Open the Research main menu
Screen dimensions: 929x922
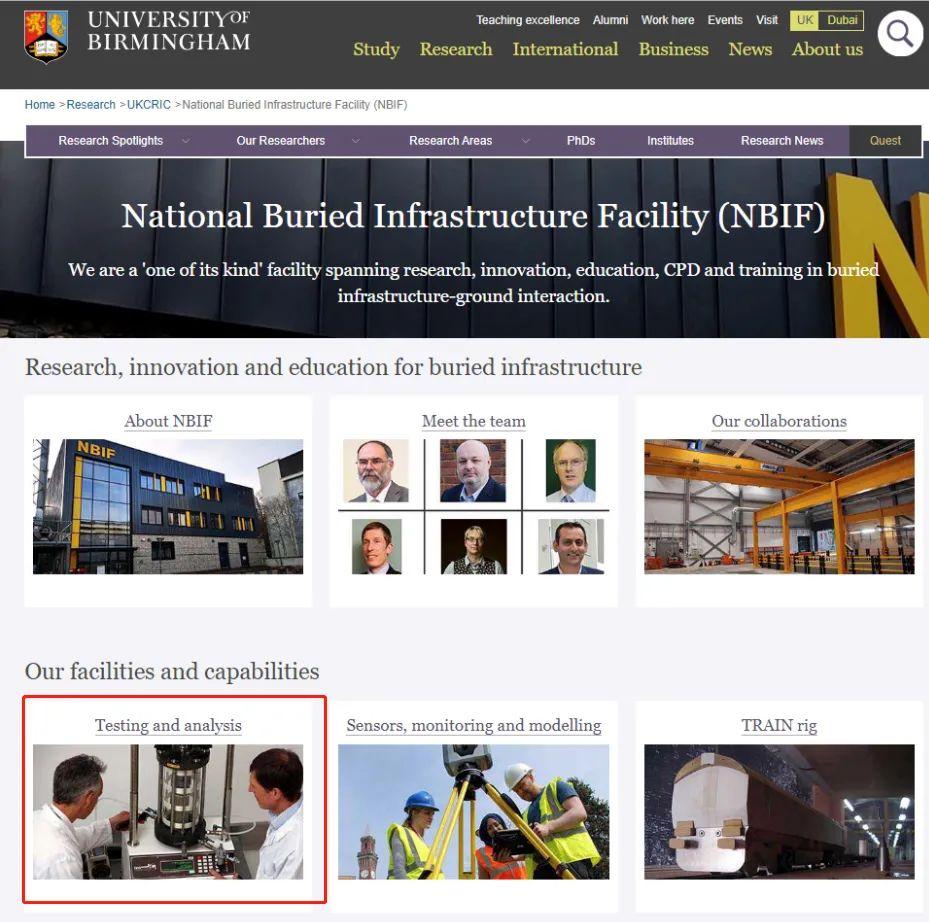[x=456, y=49]
